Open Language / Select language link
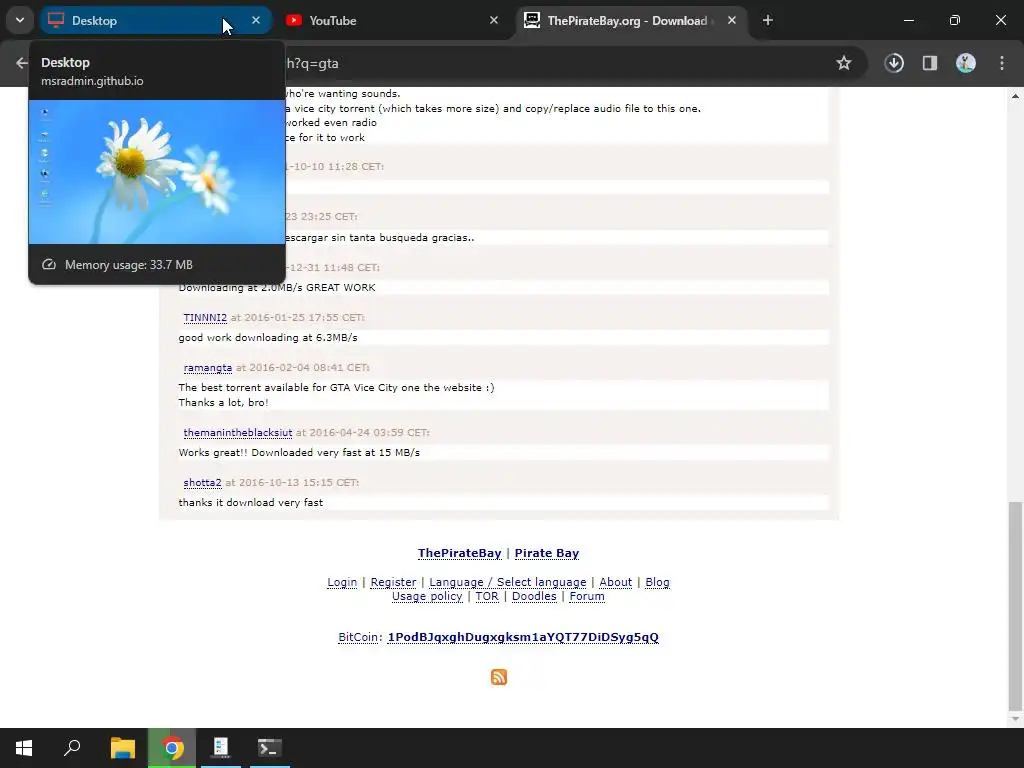 tap(507, 582)
